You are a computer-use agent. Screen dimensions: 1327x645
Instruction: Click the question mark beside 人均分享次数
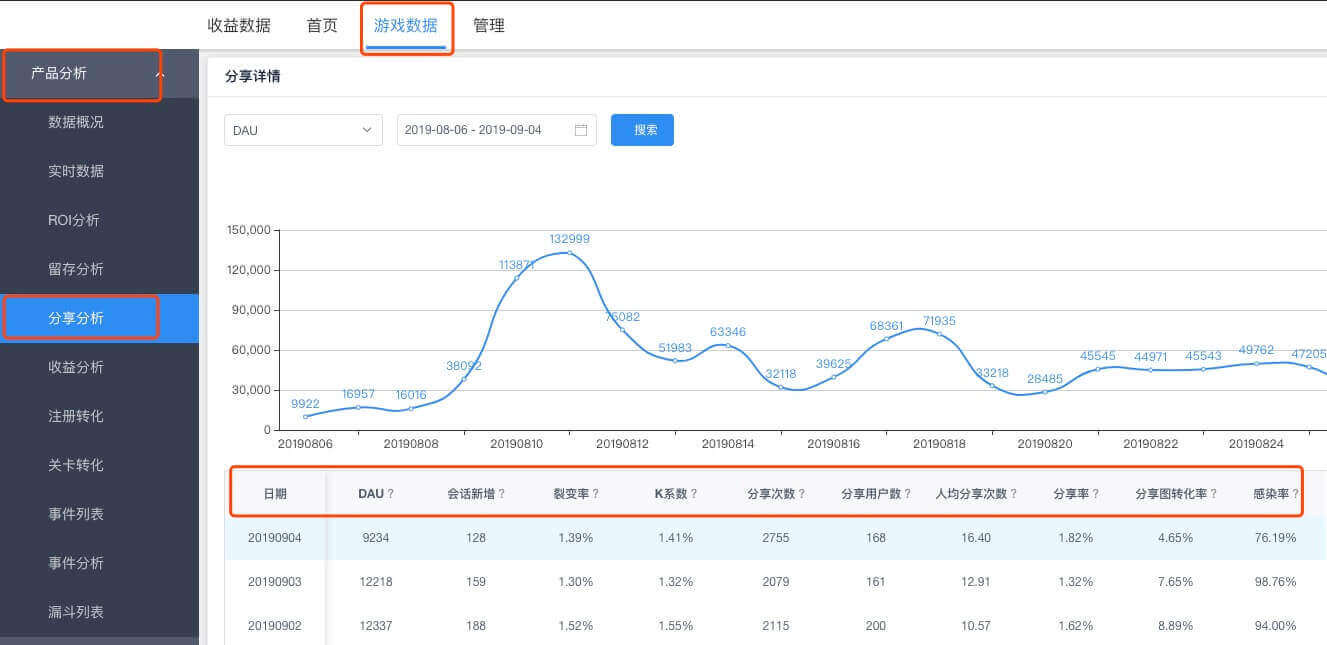pyautogui.click(x=1013, y=494)
